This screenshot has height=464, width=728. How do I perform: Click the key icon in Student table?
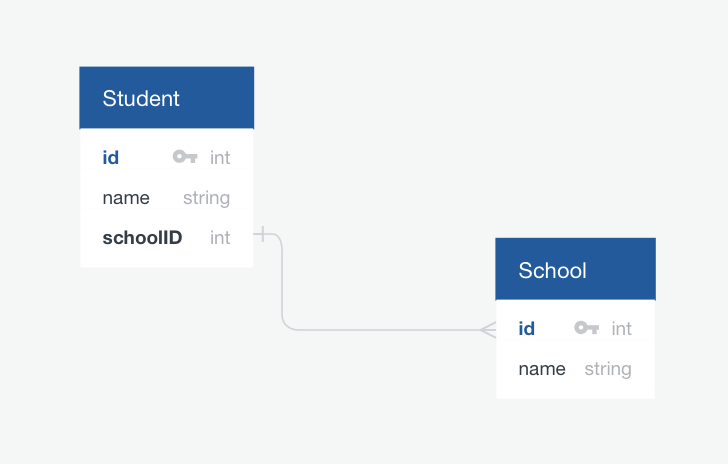(x=185, y=157)
